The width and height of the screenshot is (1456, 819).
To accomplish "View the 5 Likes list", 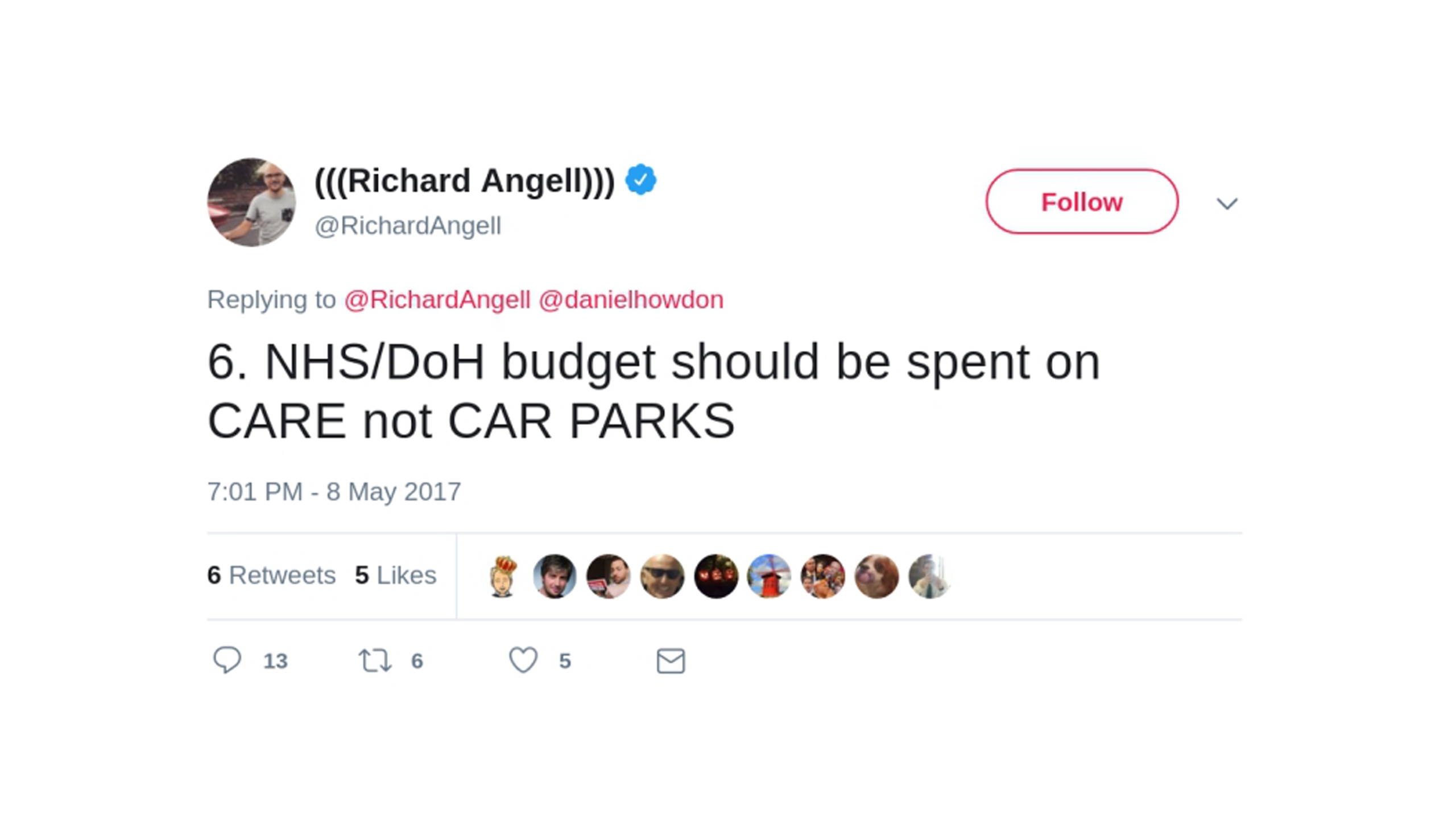I will point(395,575).
